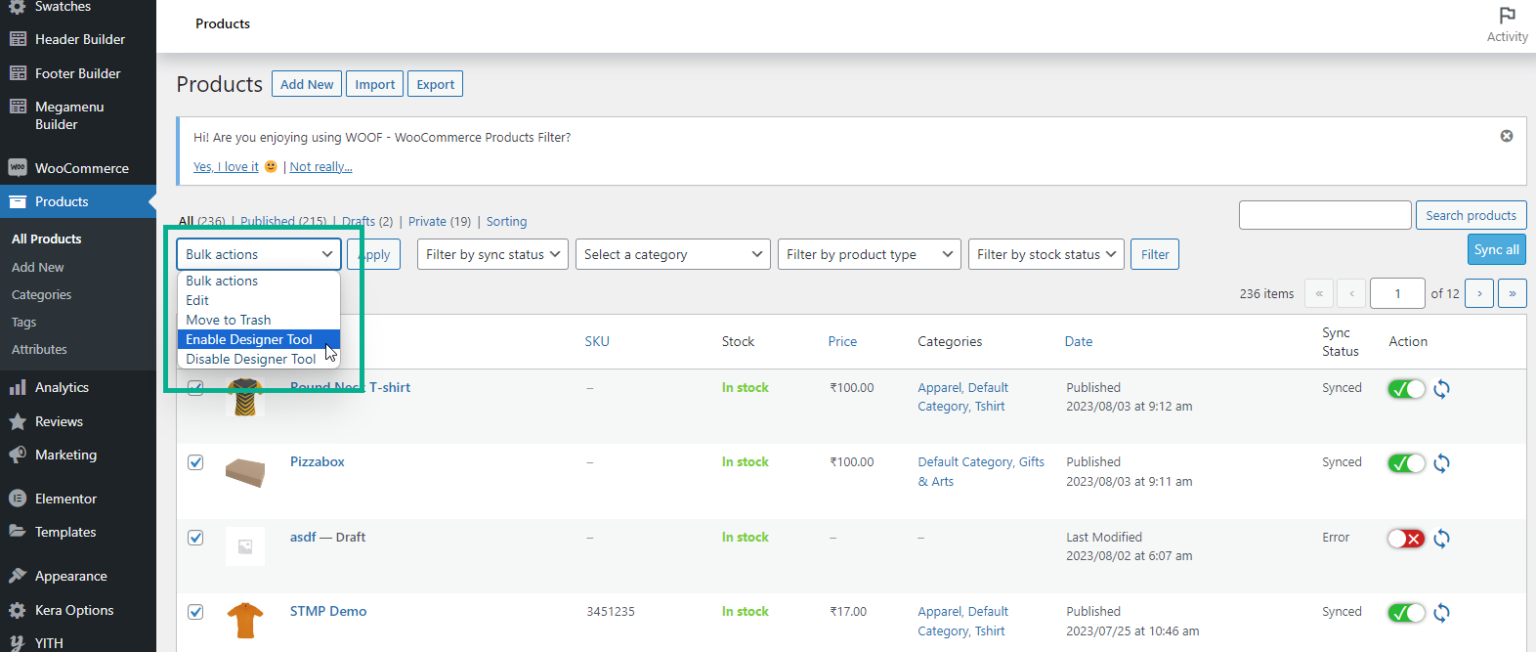The image size is (1536, 652).
Task: Click the Sync all button
Action: (x=1496, y=249)
